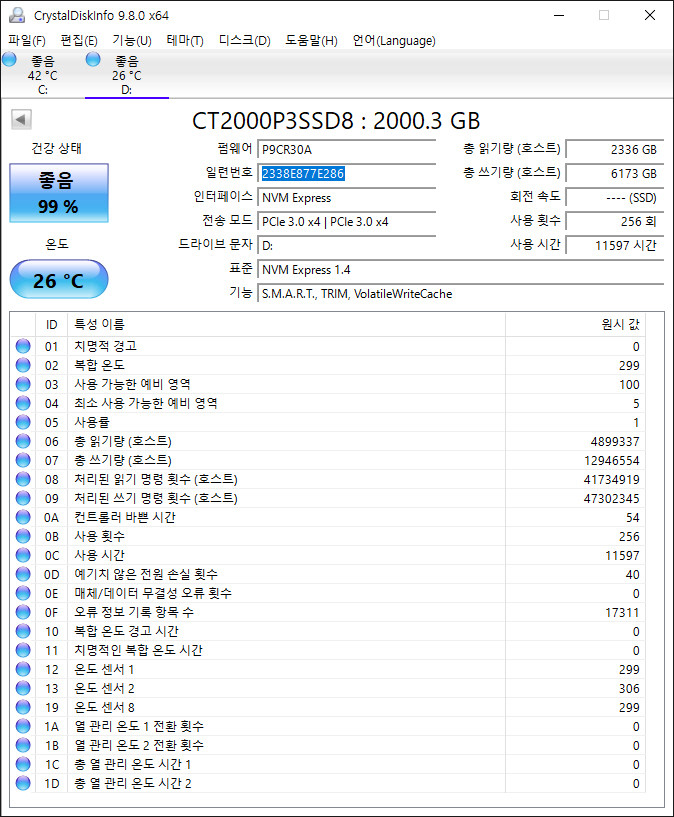Select the 04 최소 사용 가능한 예비 영역 row text
Viewport: 674px width, 817px height.
[145, 403]
